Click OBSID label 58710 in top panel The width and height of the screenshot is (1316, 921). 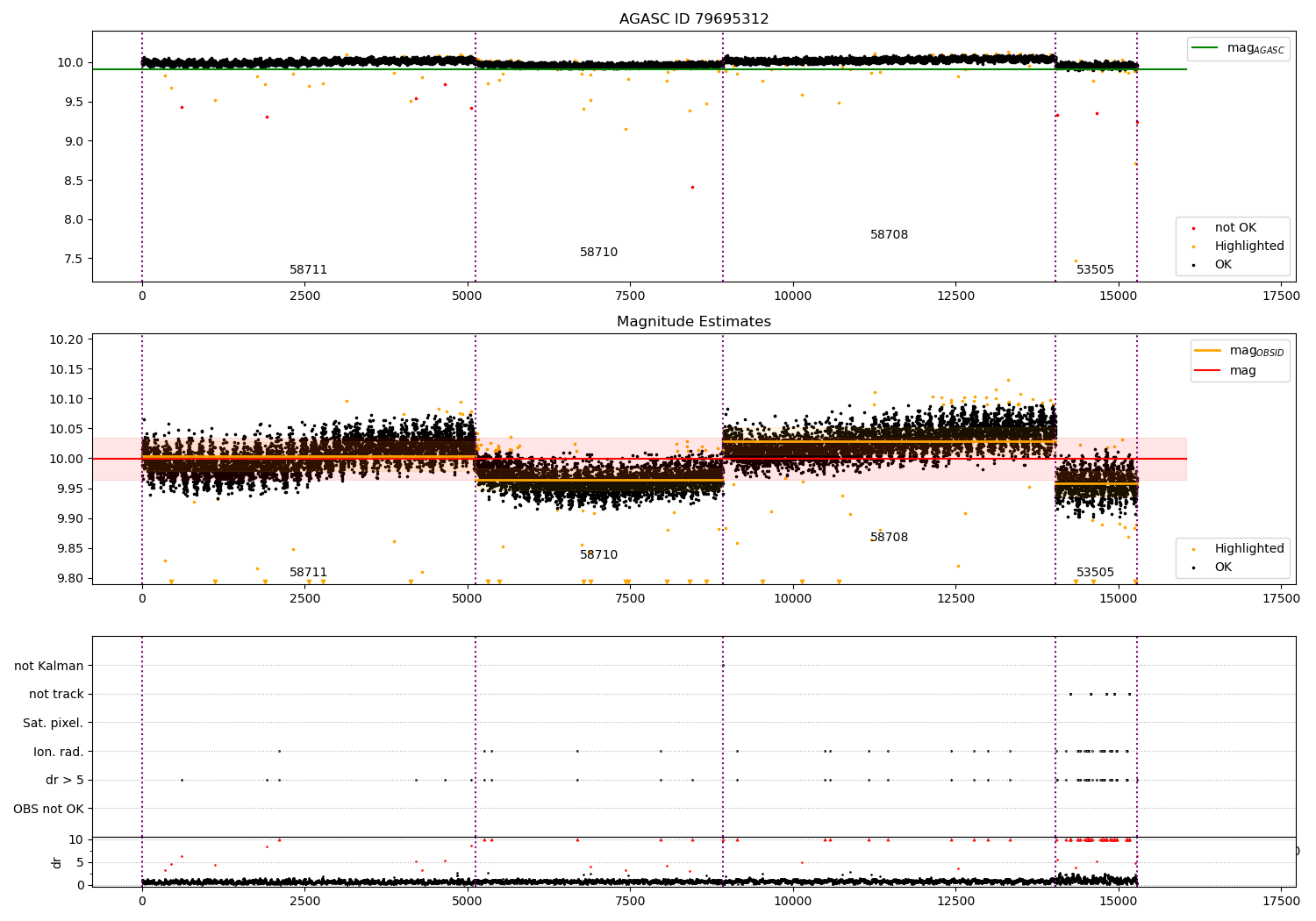[x=598, y=253]
